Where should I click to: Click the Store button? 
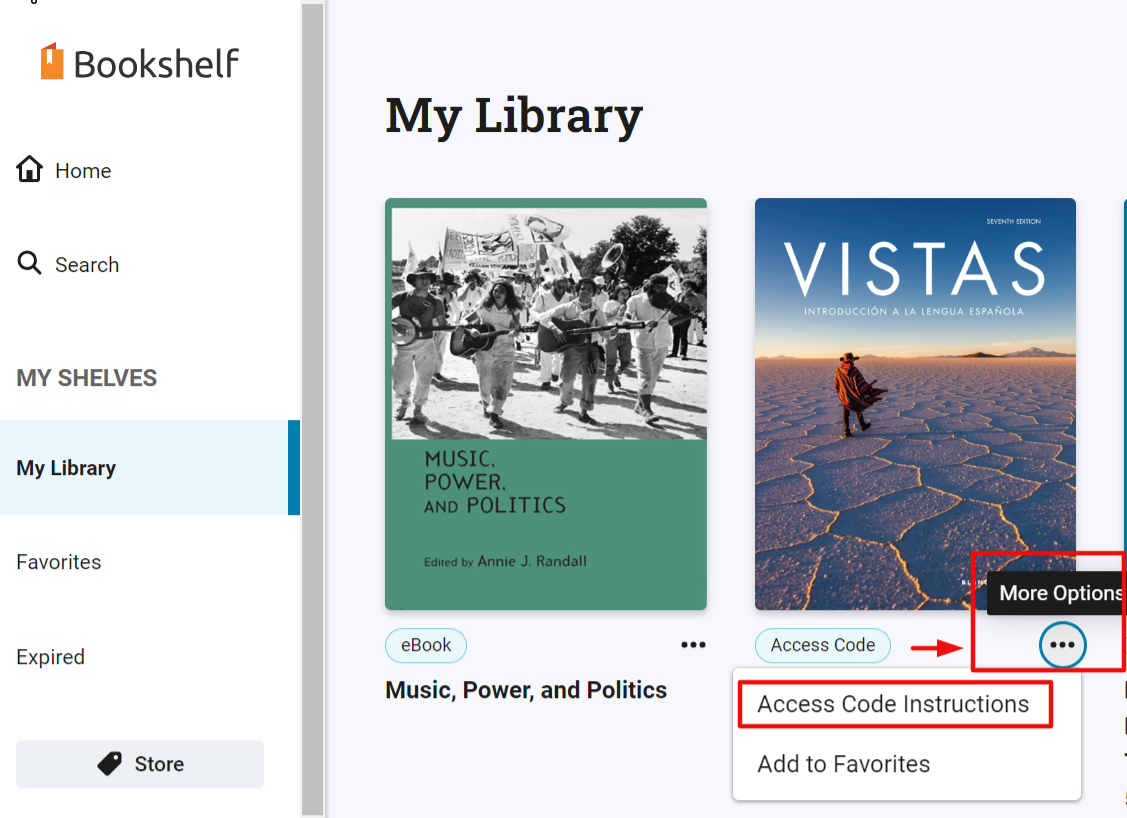139,763
